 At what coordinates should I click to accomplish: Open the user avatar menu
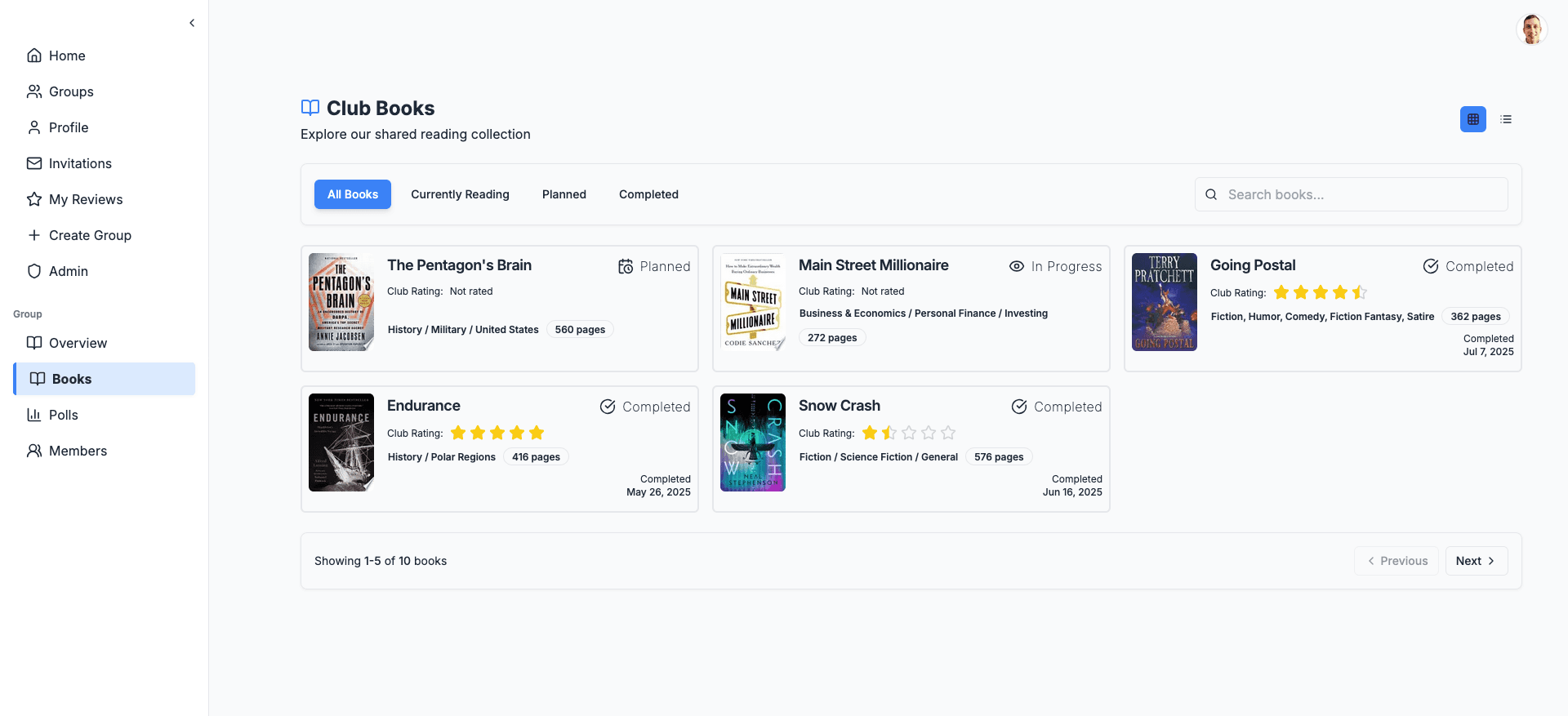(x=1531, y=29)
